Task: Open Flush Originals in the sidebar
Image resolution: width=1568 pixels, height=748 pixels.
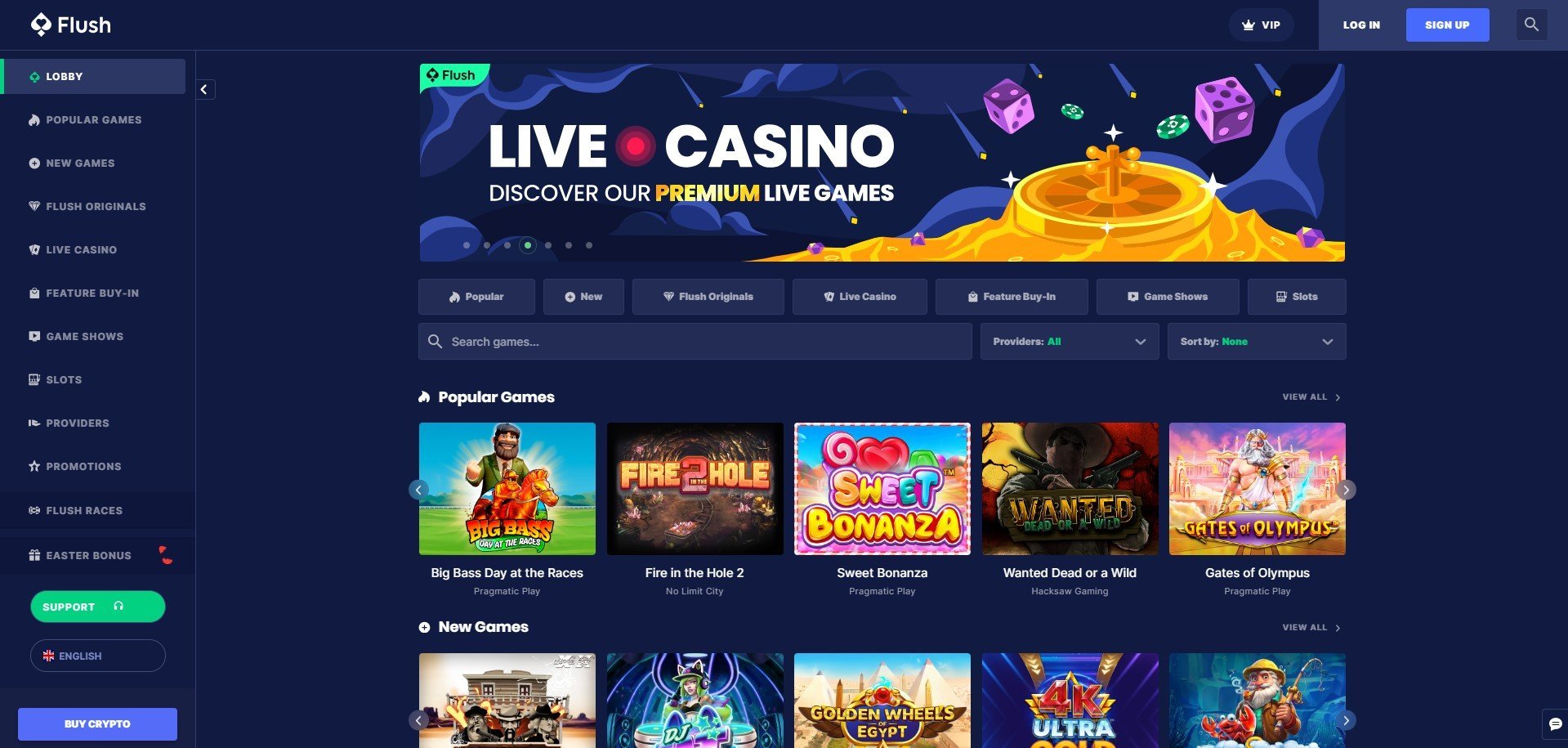Action: coord(96,206)
